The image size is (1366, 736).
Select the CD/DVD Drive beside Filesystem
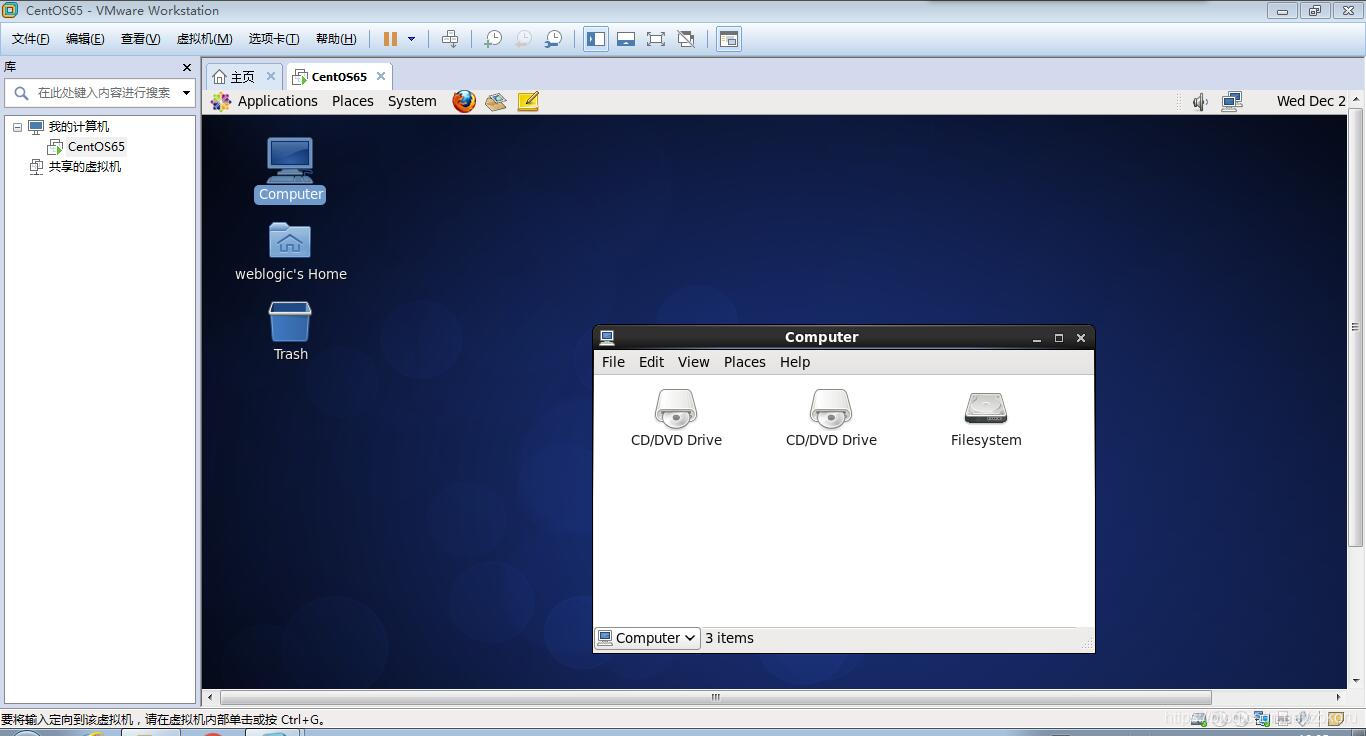pos(831,418)
